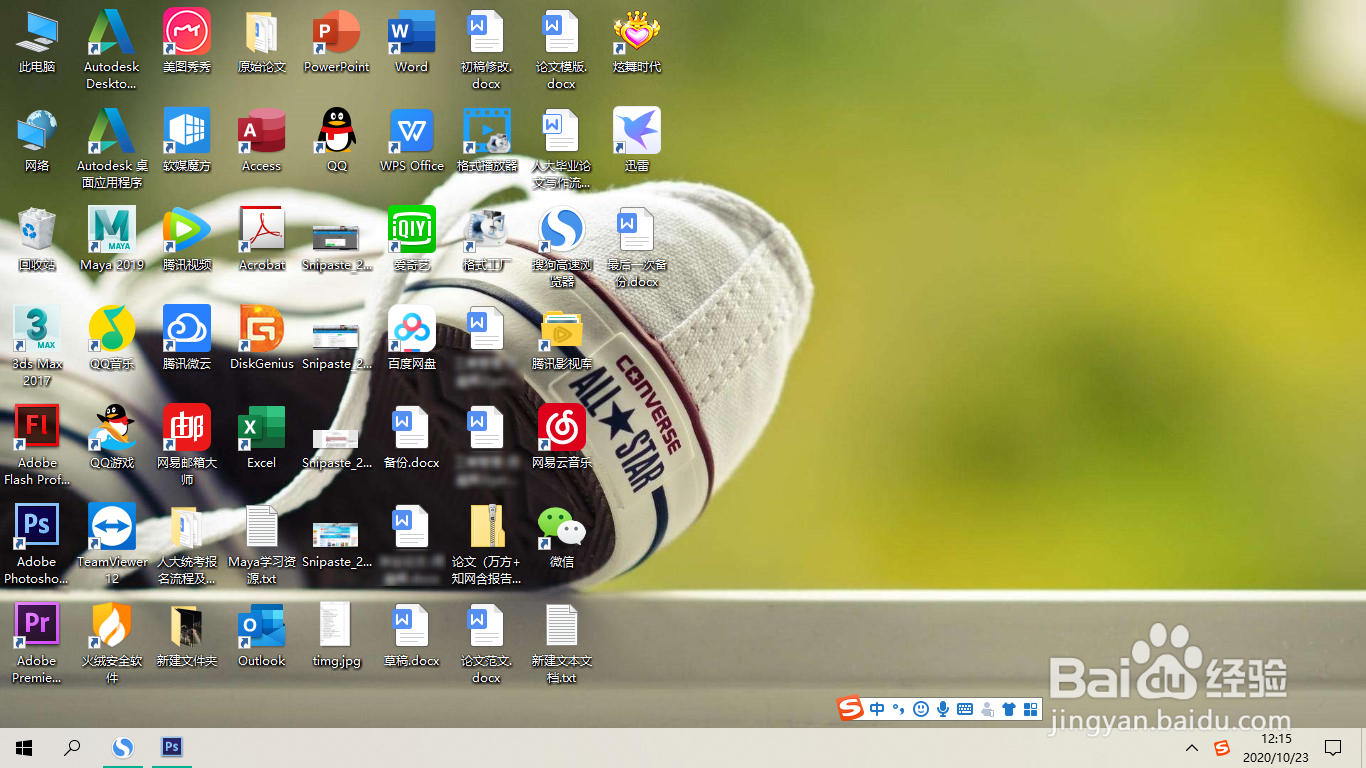
Task: Open the Sogou skin shirt icon
Action: [x=1009, y=709]
